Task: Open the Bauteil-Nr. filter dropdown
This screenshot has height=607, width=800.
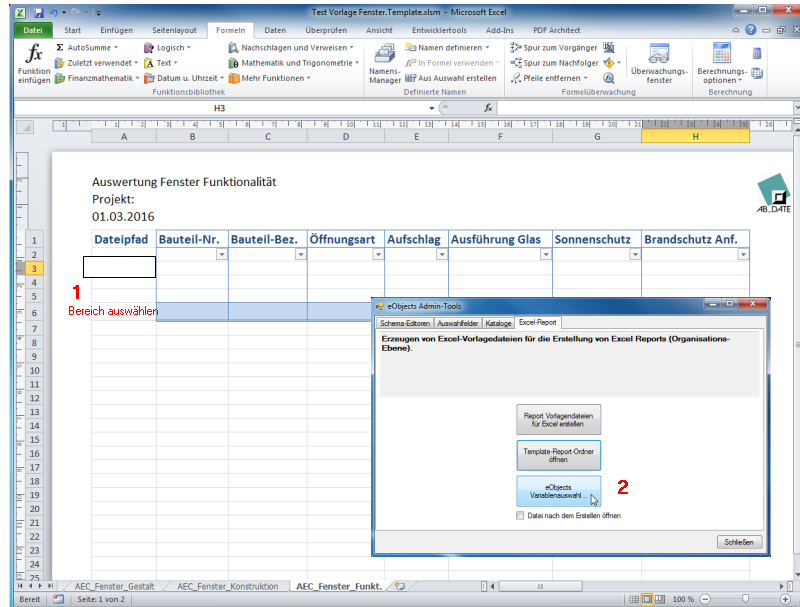Action: coord(221,255)
